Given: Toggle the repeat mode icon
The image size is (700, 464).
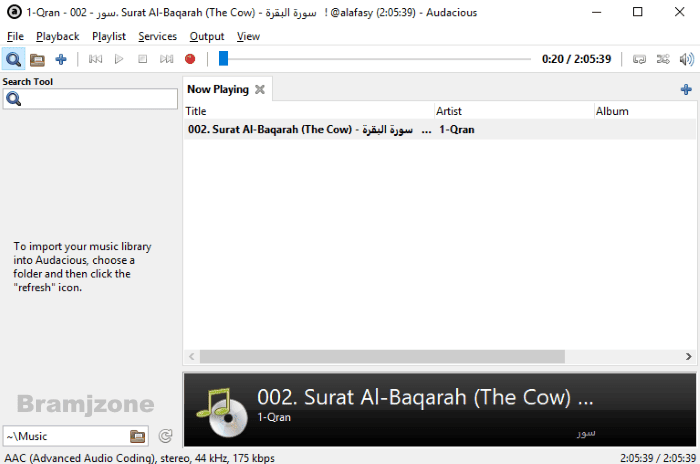Looking at the screenshot, I should tap(639, 59).
